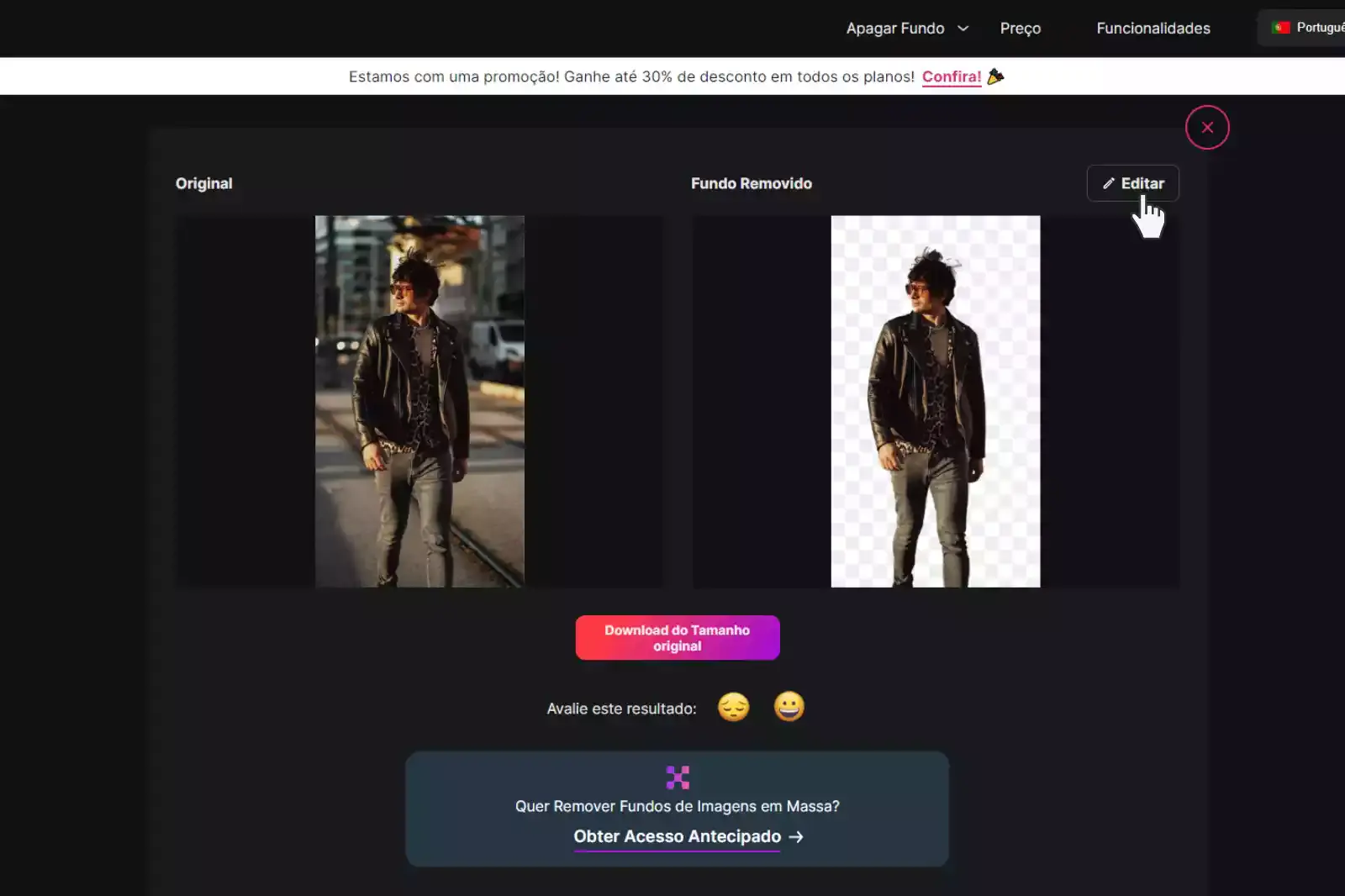Click the promotion banner text

pyautogui.click(x=631, y=76)
